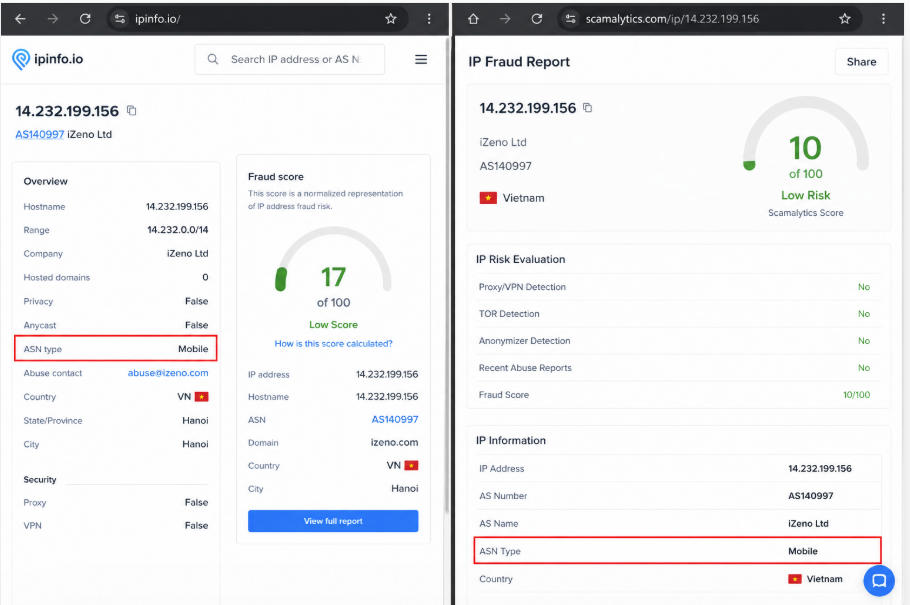This screenshot has height=605, width=910.
Task: Select the Domain izeno.com value
Action: click(x=395, y=442)
